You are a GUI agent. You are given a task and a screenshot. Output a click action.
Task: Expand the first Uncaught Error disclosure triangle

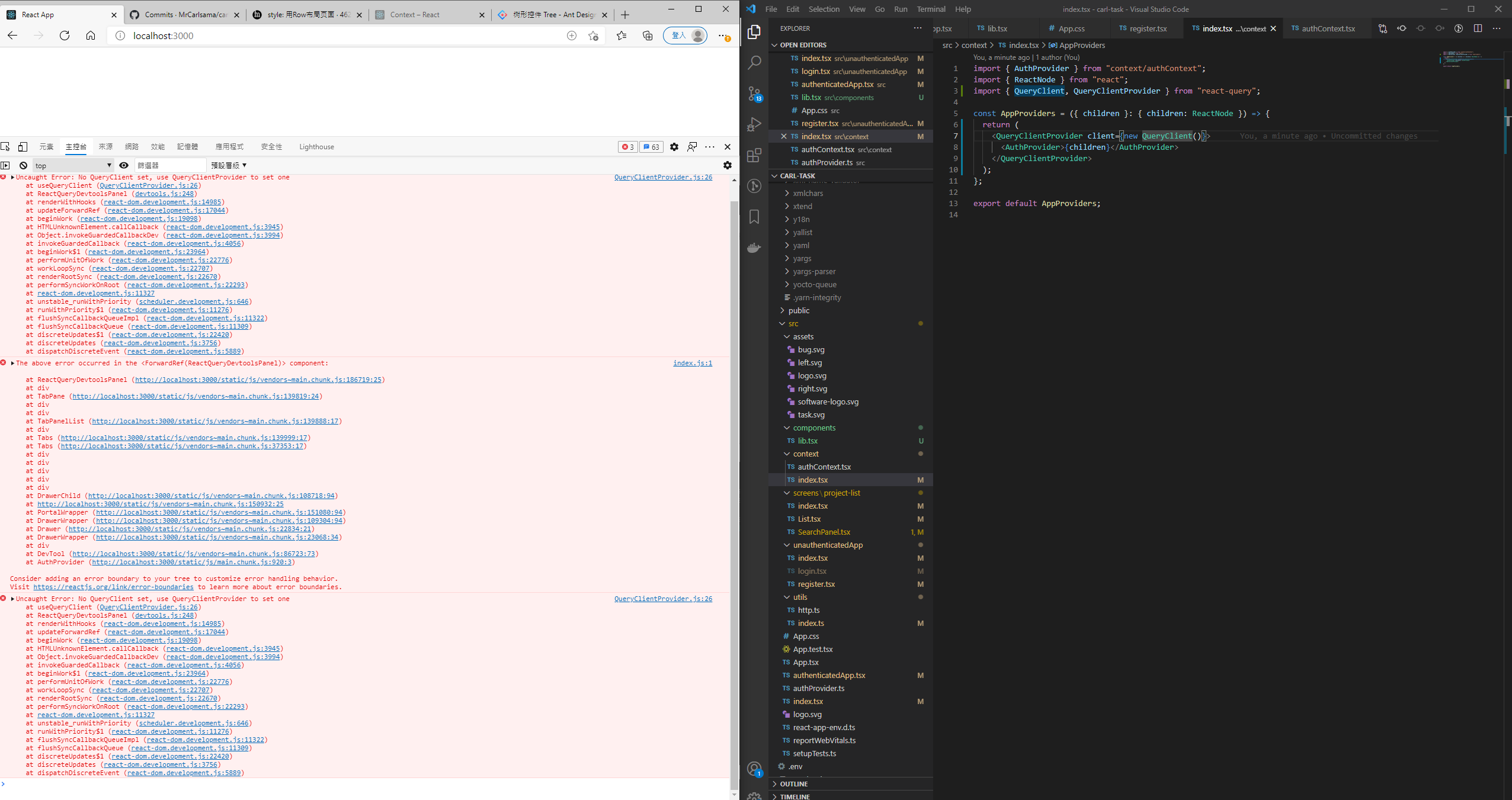point(12,177)
